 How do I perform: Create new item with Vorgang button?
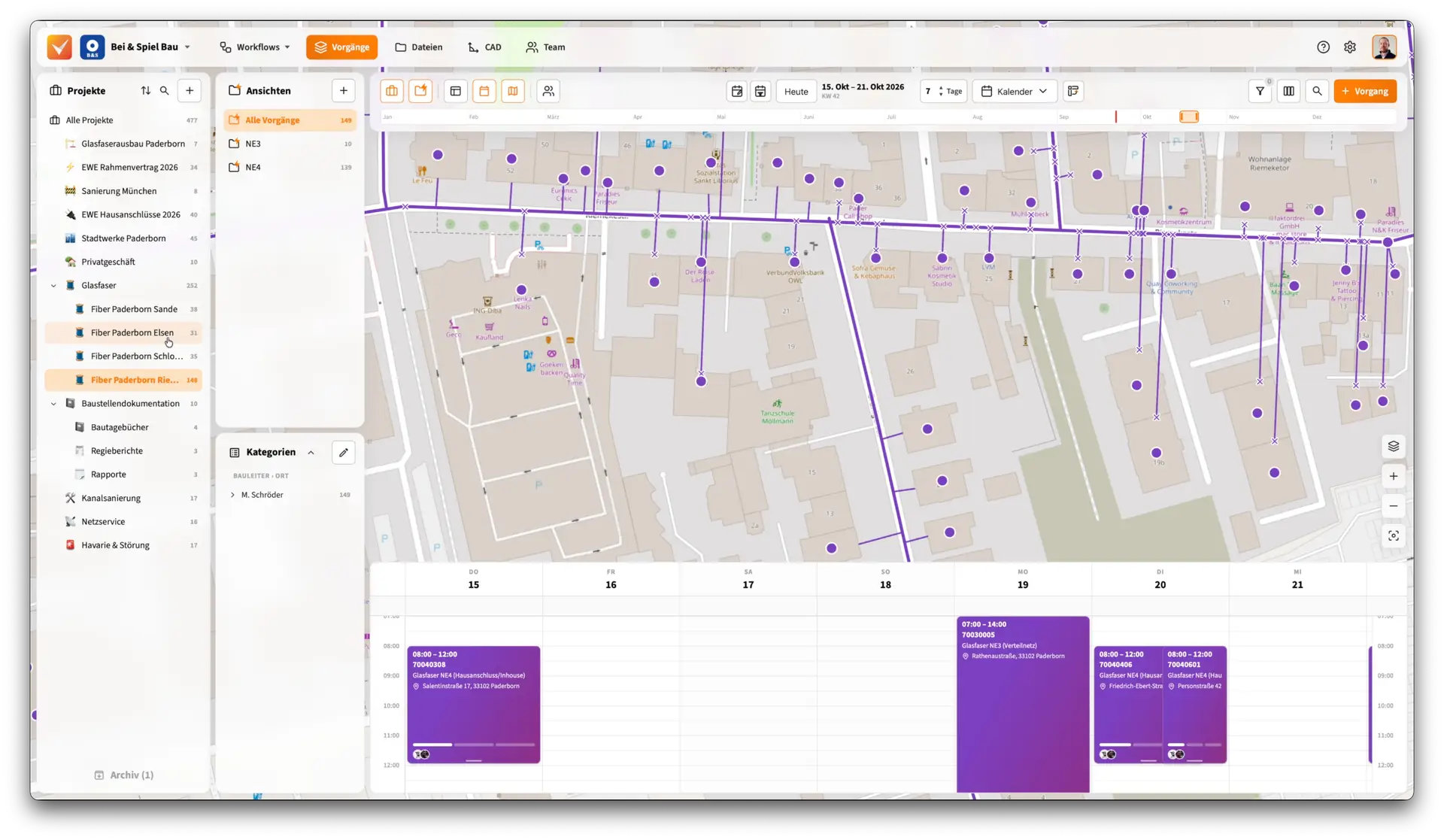tap(1365, 91)
